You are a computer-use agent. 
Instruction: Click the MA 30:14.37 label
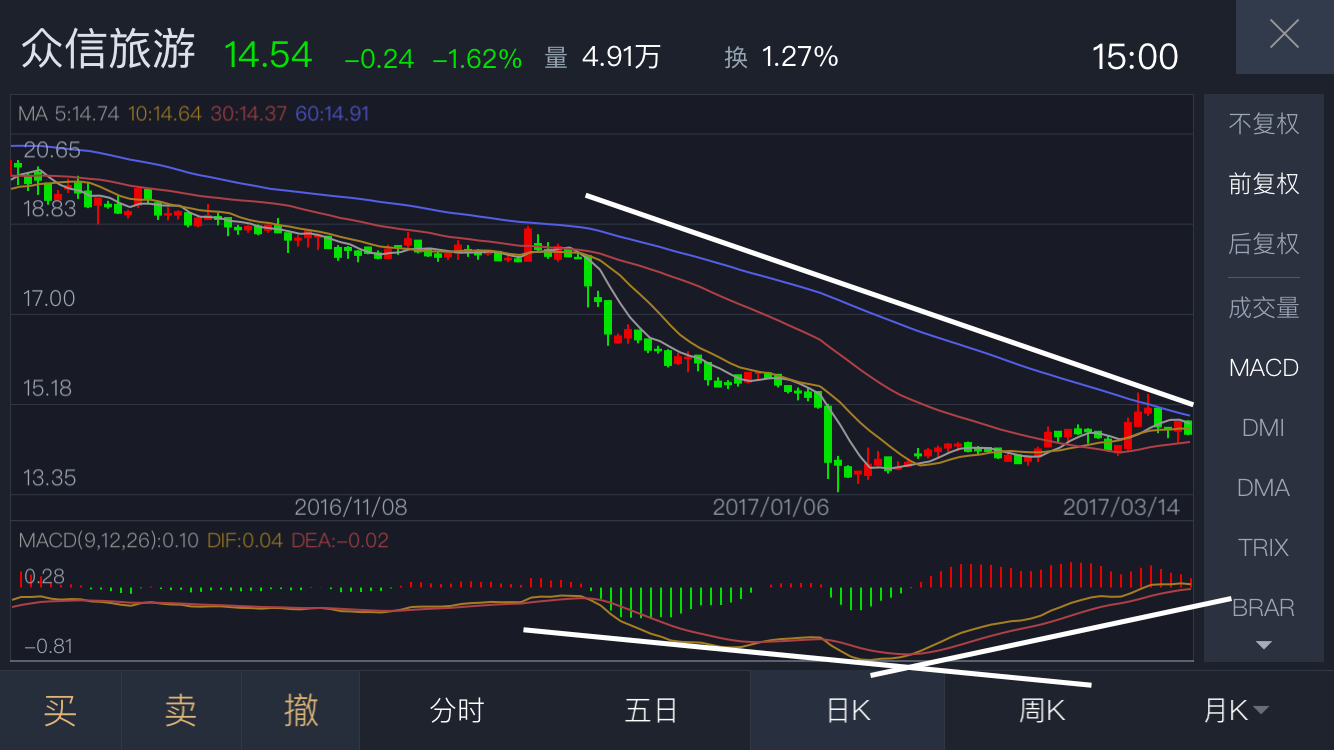[249, 114]
